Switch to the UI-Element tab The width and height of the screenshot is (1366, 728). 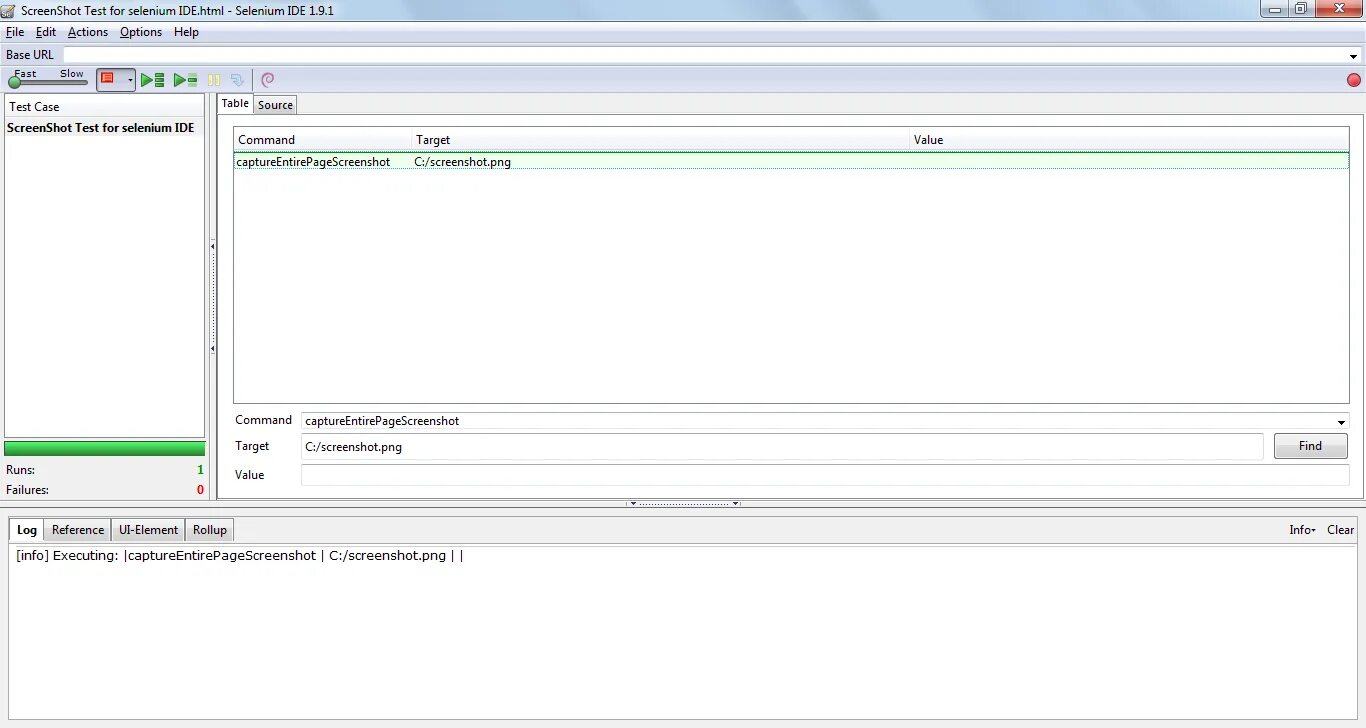coord(148,530)
